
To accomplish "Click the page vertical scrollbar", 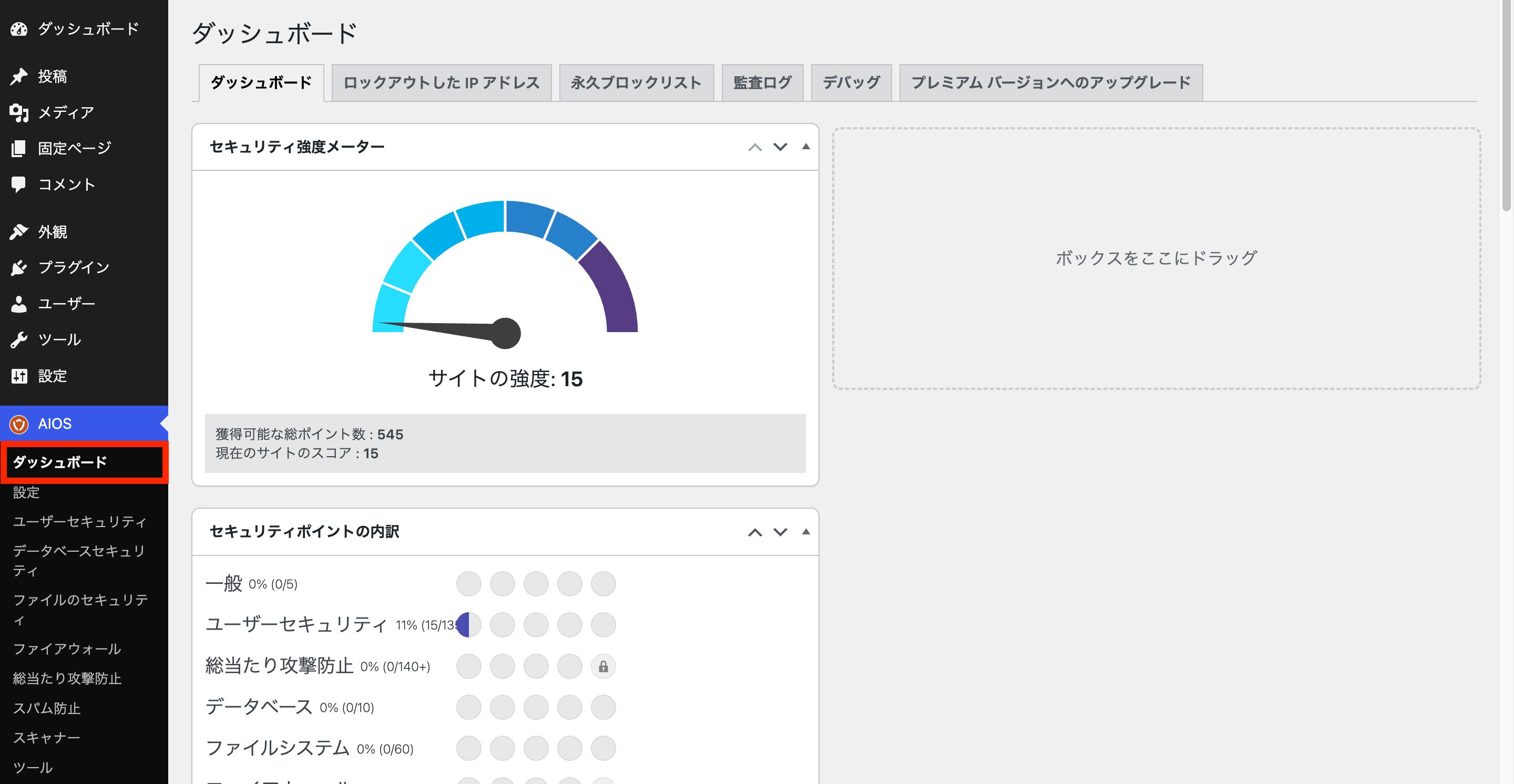I will (x=1506, y=106).
